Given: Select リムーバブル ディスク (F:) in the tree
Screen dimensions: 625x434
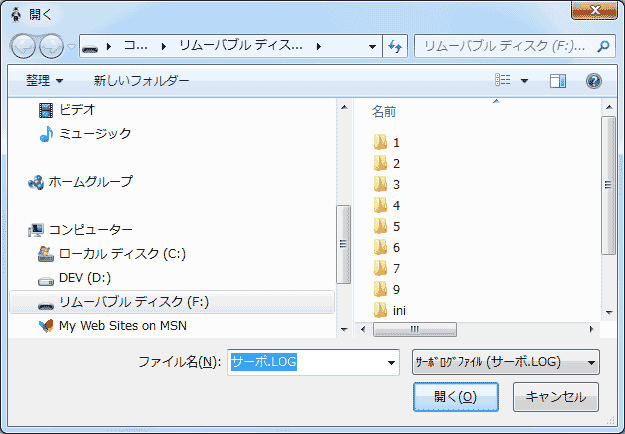Looking at the screenshot, I should pos(172,302).
